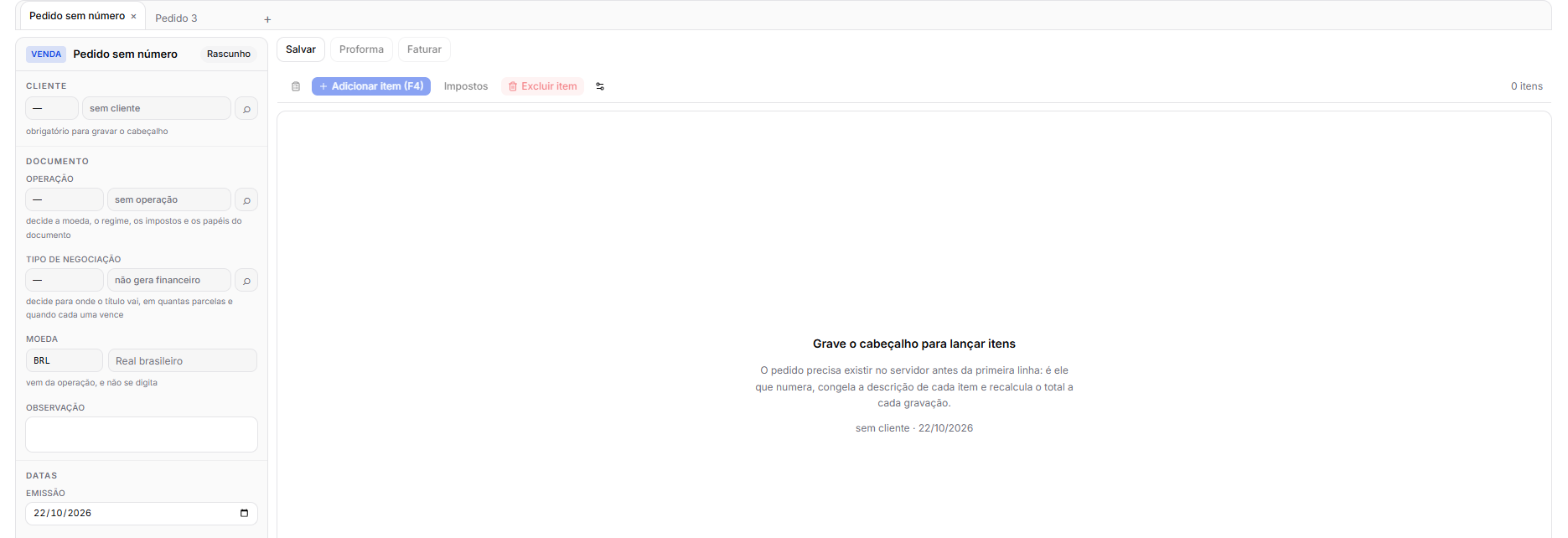Open a new tab with the plus icon
The width and height of the screenshot is (1568, 538).
pyautogui.click(x=267, y=19)
